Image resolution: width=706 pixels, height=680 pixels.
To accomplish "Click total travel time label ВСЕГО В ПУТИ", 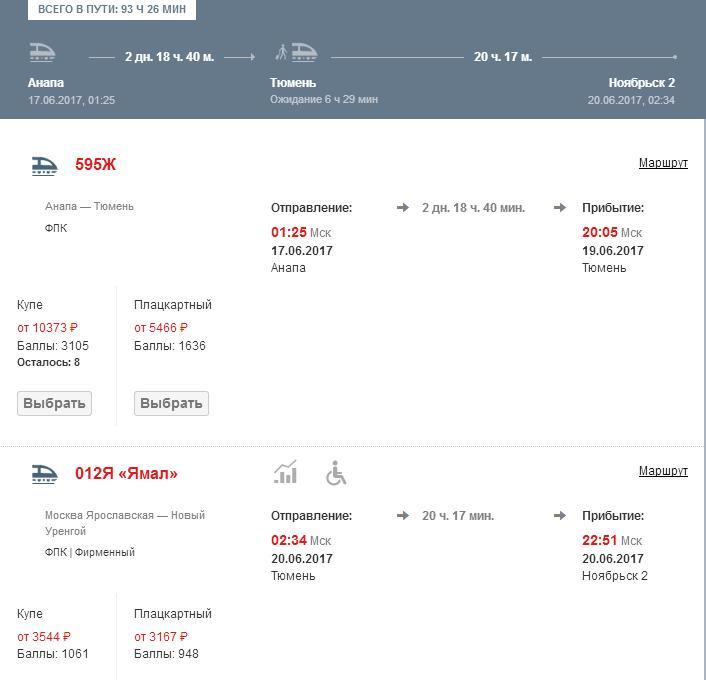I will click(112, 9).
